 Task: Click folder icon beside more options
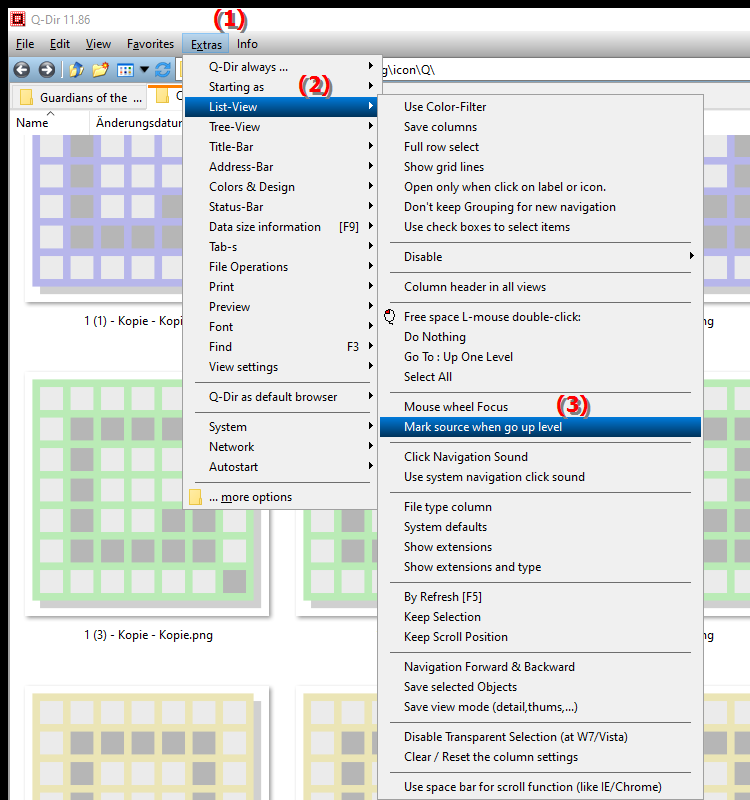click(x=195, y=497)
